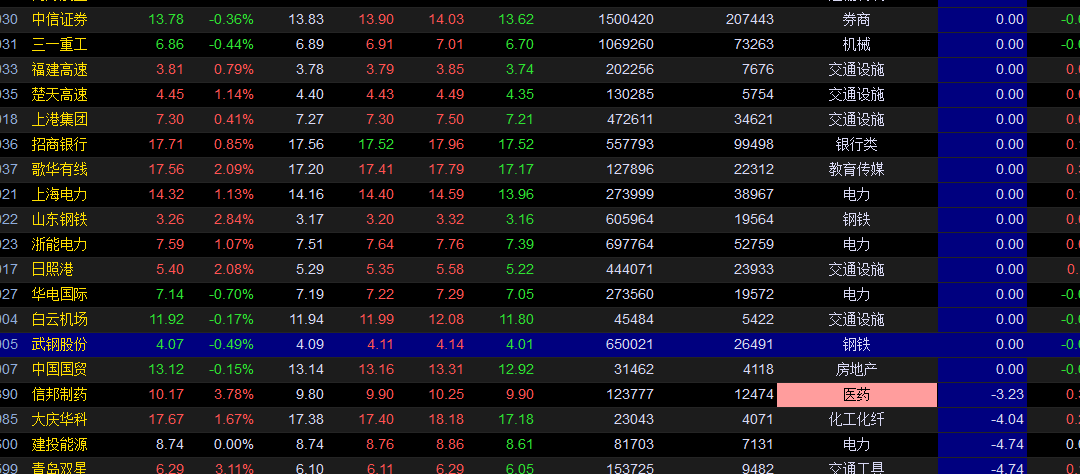
Task: Choose 山东钢铁 from the list
Action: (59, 219)
